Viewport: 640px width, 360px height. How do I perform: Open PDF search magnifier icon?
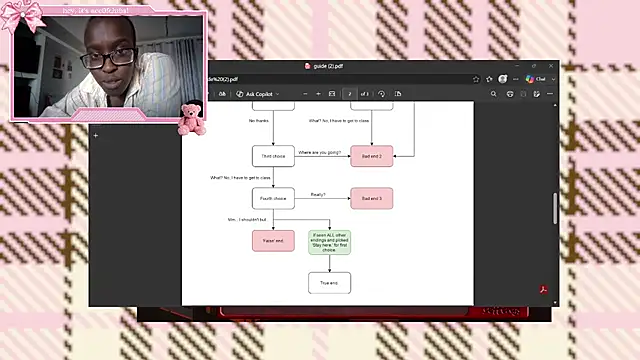tap(493, 94)
